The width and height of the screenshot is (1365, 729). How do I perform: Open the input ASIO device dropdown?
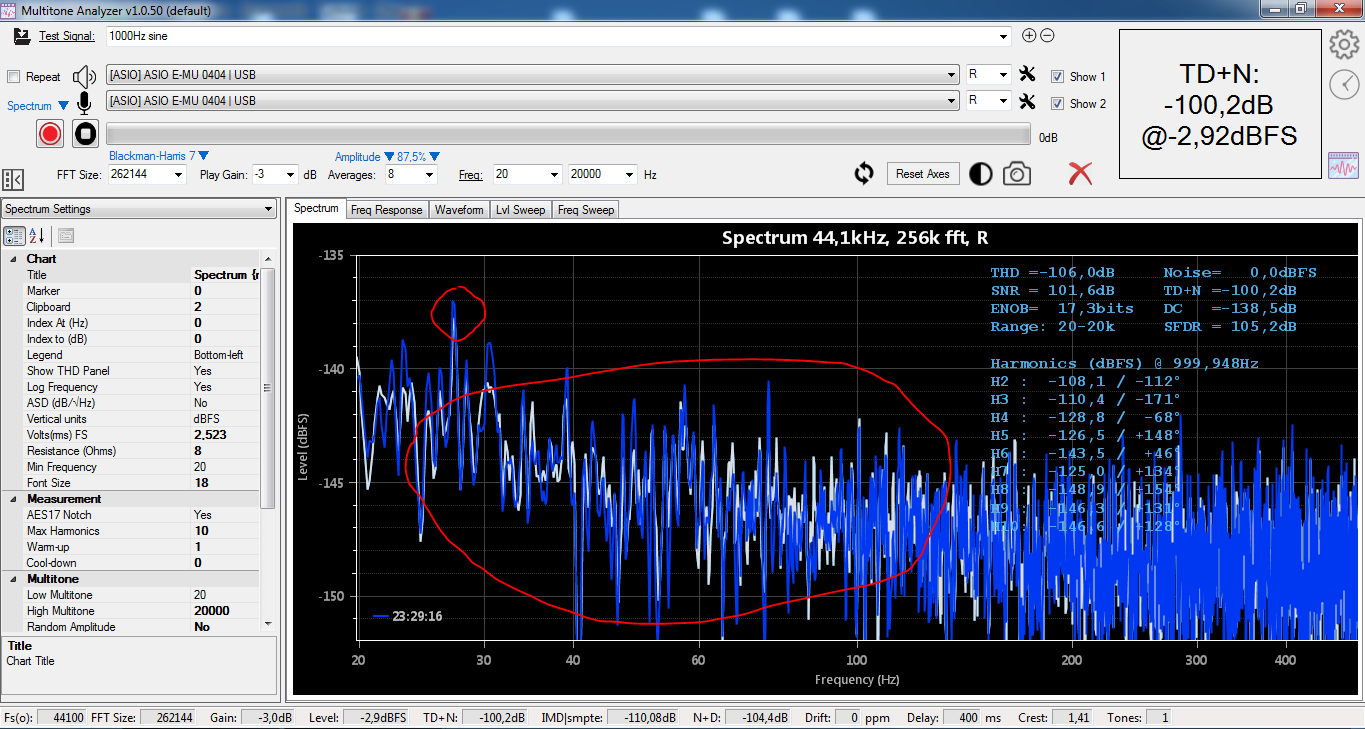point(952,101)
